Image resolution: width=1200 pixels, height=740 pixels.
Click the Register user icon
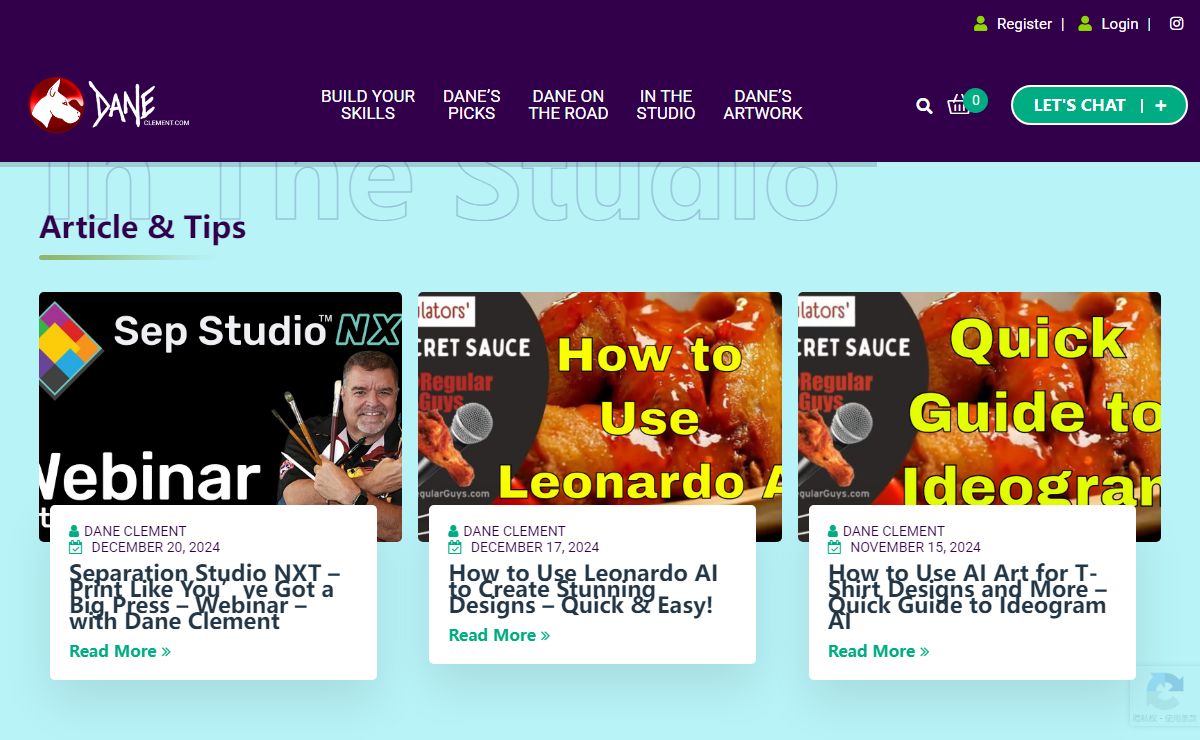981,24
